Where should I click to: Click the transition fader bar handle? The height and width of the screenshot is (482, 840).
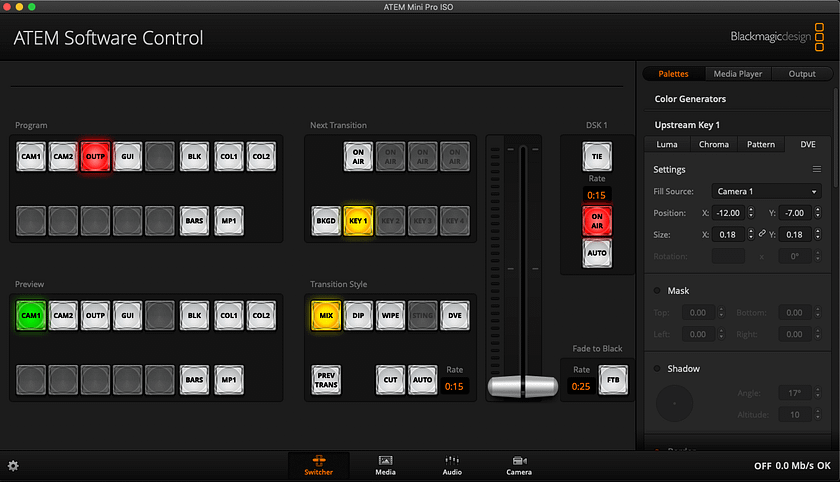click(523, 386)
